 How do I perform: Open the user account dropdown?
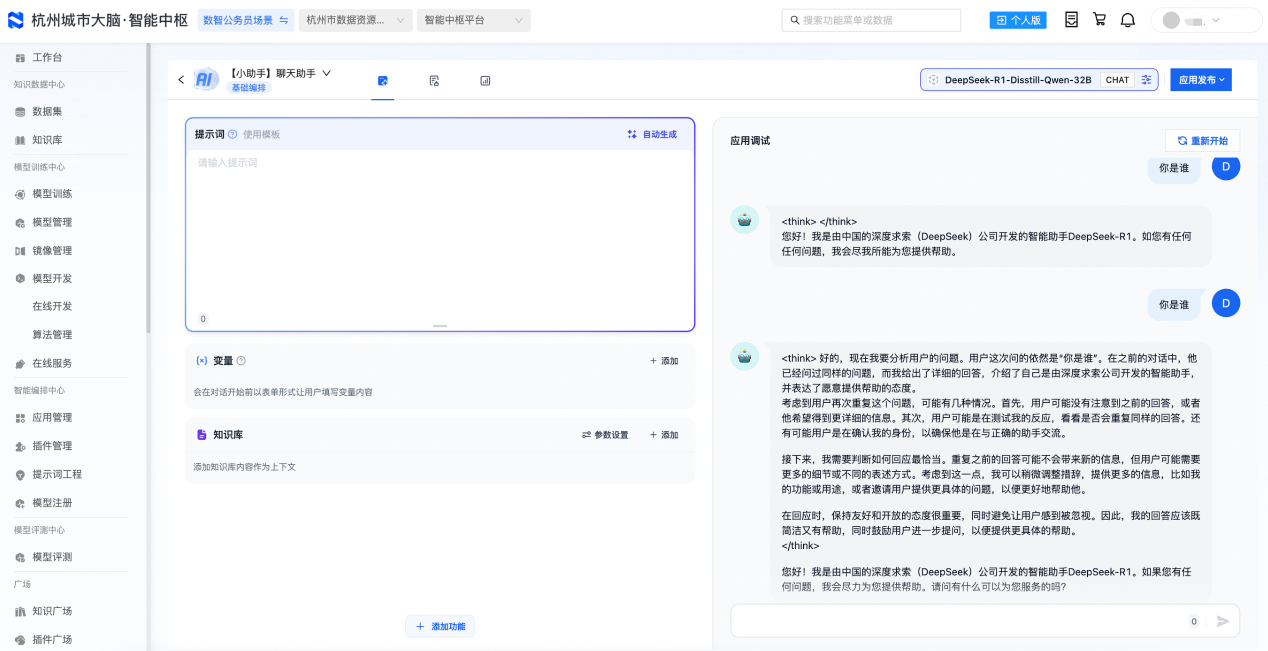pyautogui.click(x=1206, y=20)
